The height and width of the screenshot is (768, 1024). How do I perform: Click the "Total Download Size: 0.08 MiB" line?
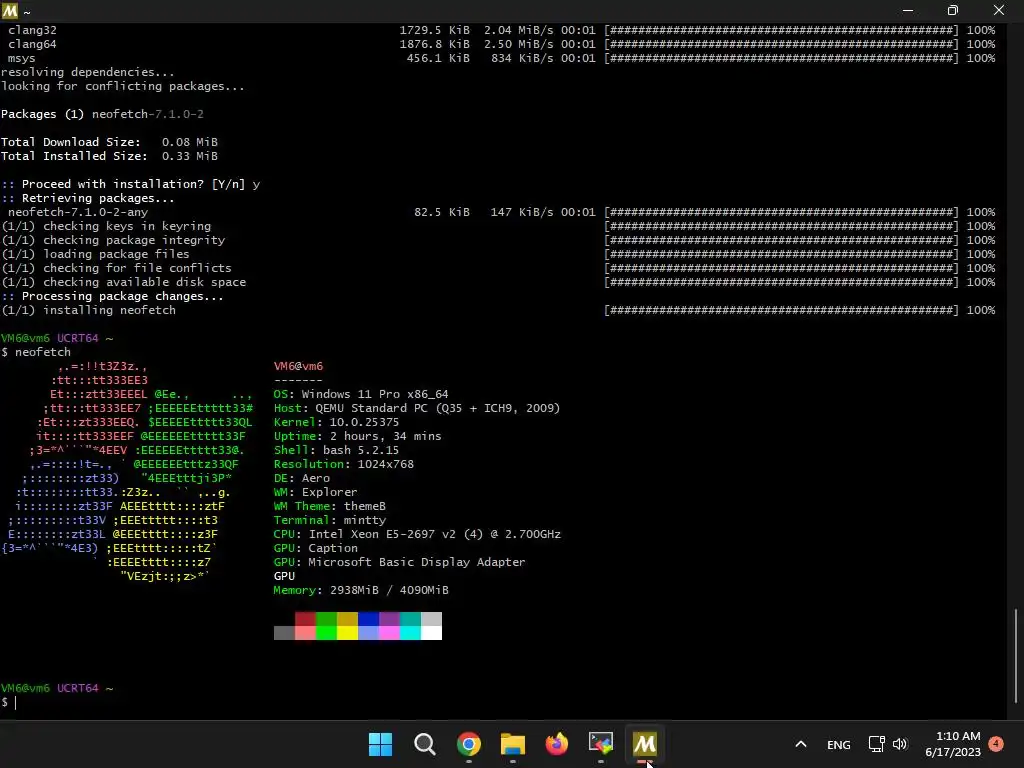click(x=110, y=142)
